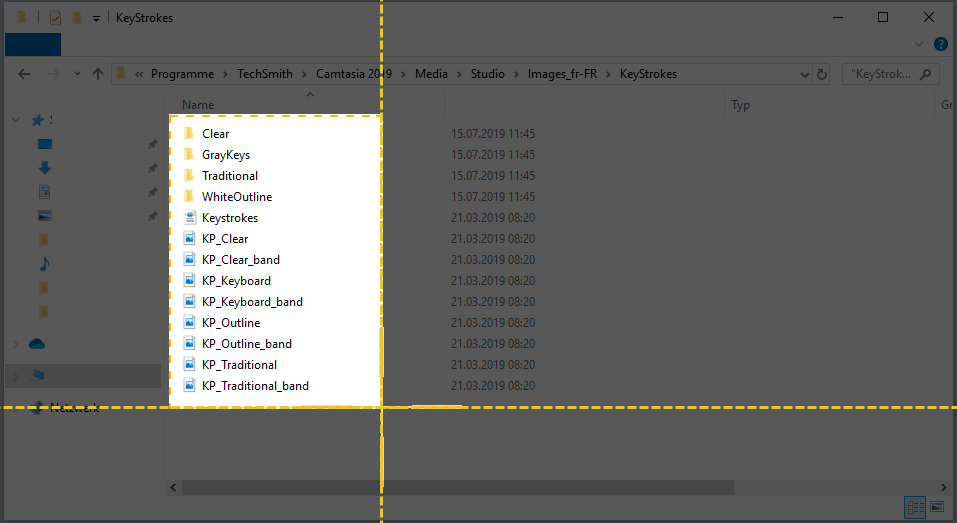
Task: Select This PC icon in sidebar
Action: pos(38,375)
